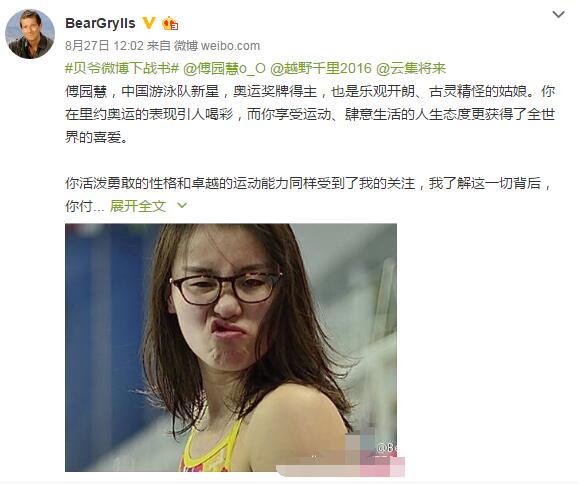This screenshot has height=484, width=578.
Task: Visit the @傅园慧o_O mention
Action: 224,68
